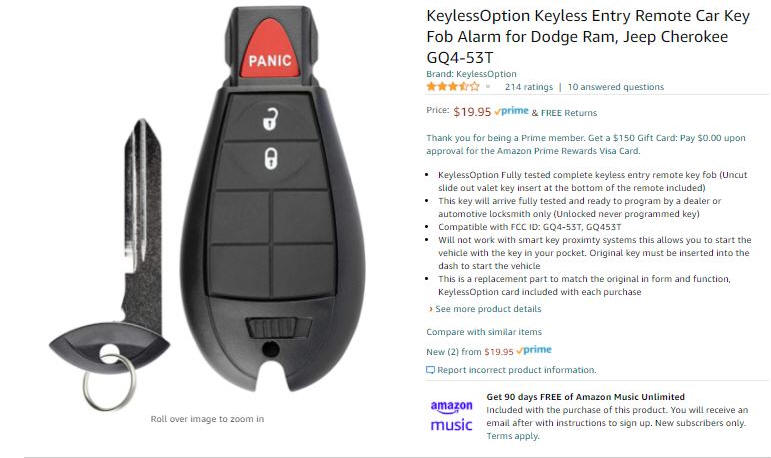This screenshot has height=458, width=771.
Task: Report incorrect product information
Action: (x=516, y=370)
